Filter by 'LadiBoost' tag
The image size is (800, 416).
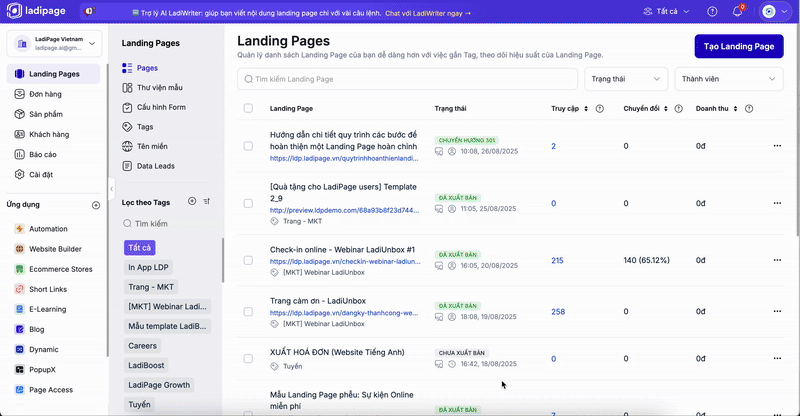(146, 365)
